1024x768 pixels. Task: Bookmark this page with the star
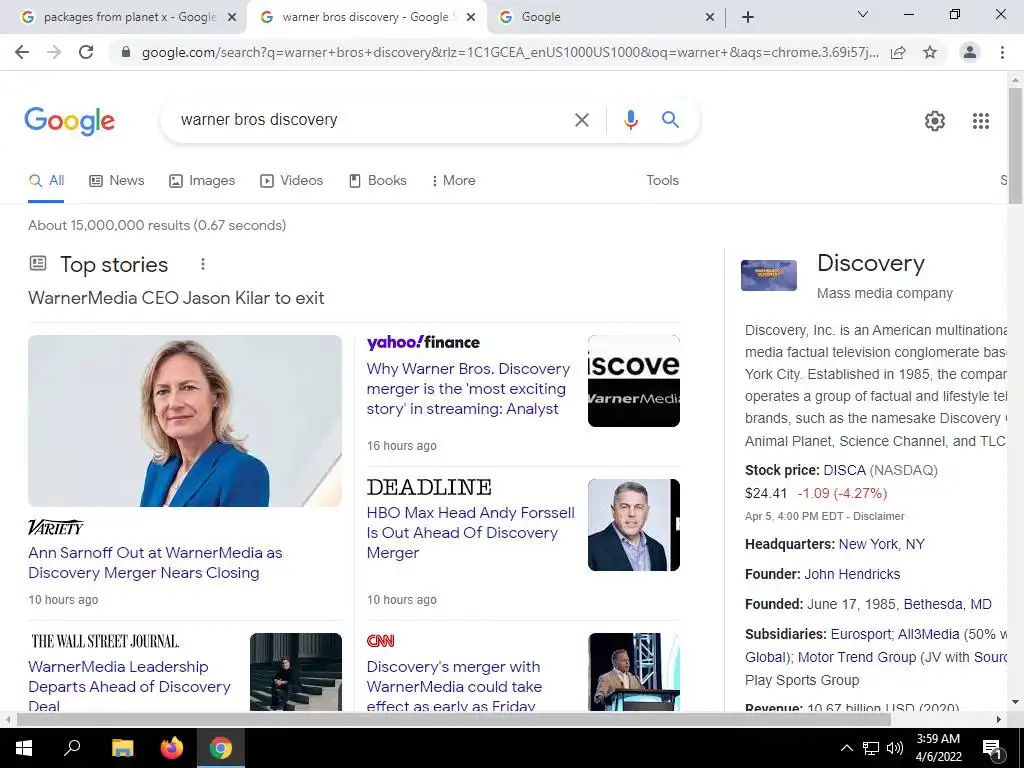click(x=930, y=52)
